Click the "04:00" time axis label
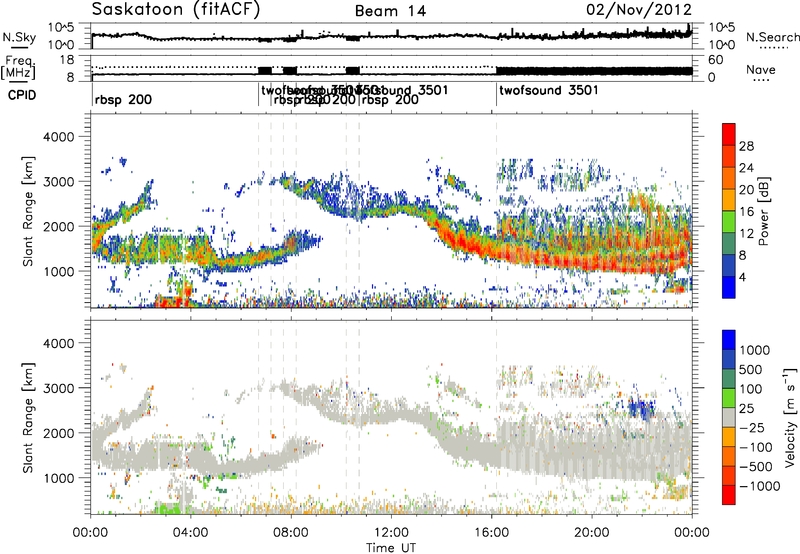Screen dimensions: 800x554 point(190,533)
